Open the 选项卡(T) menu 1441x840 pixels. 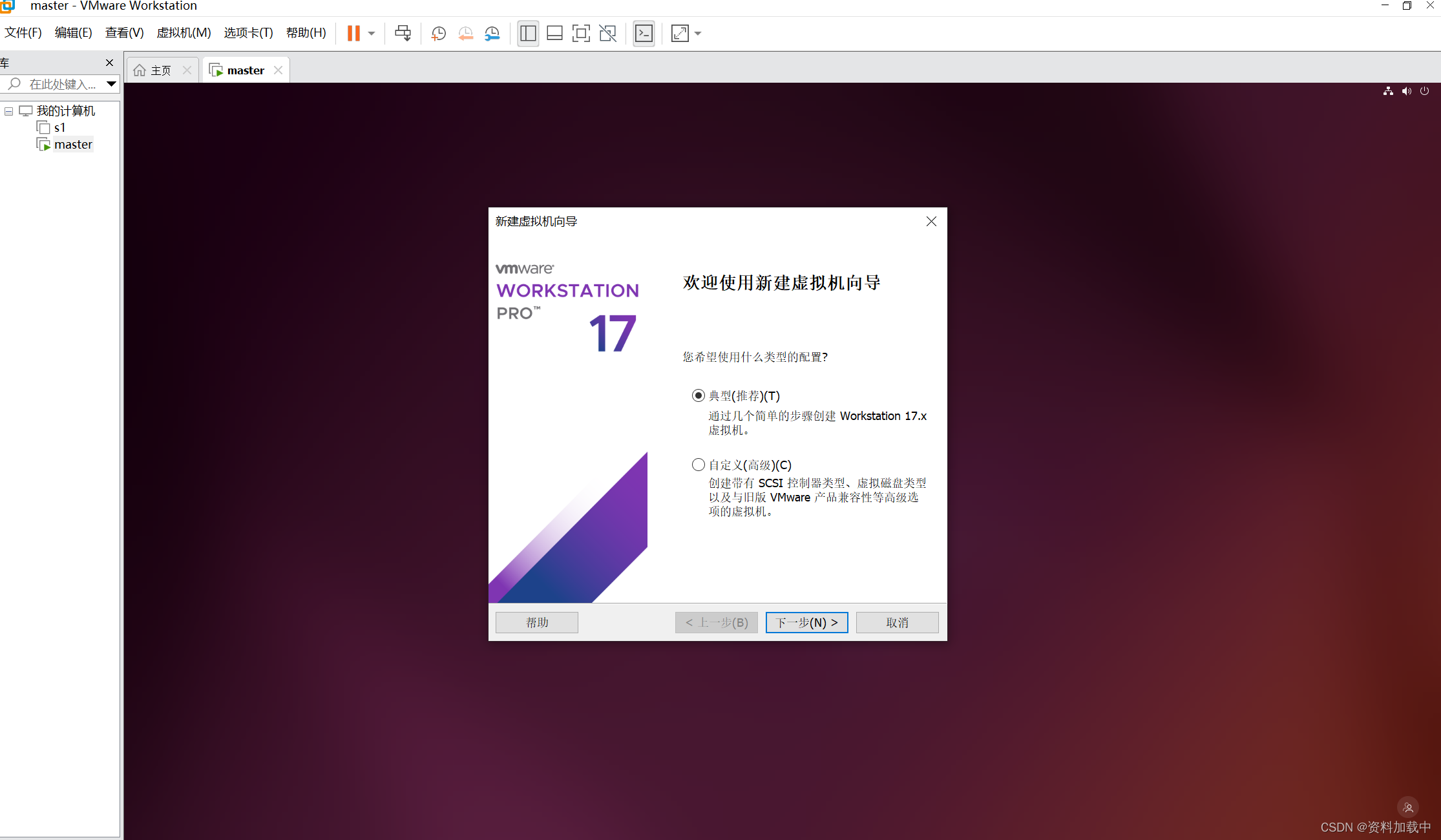pos(248,32)
